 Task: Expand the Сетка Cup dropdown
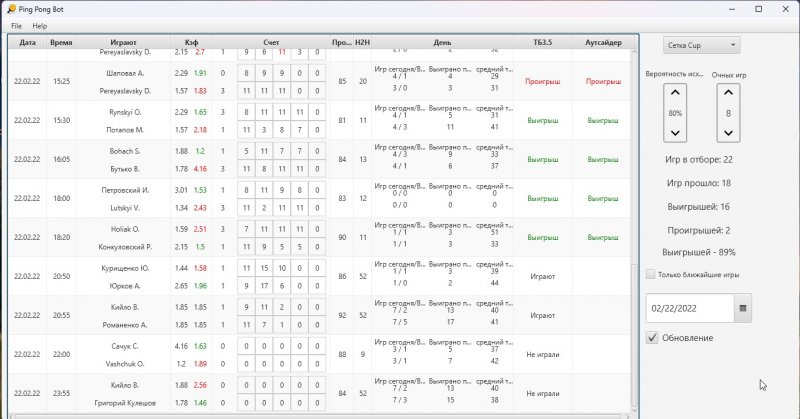click(702, 45)
